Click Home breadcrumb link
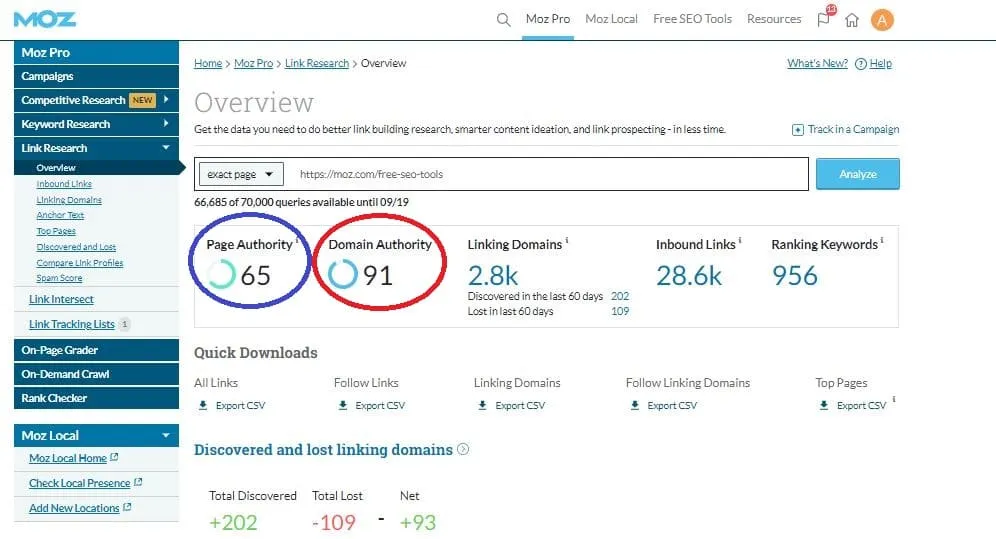This screenshot has height=539, width=996. 208,63
